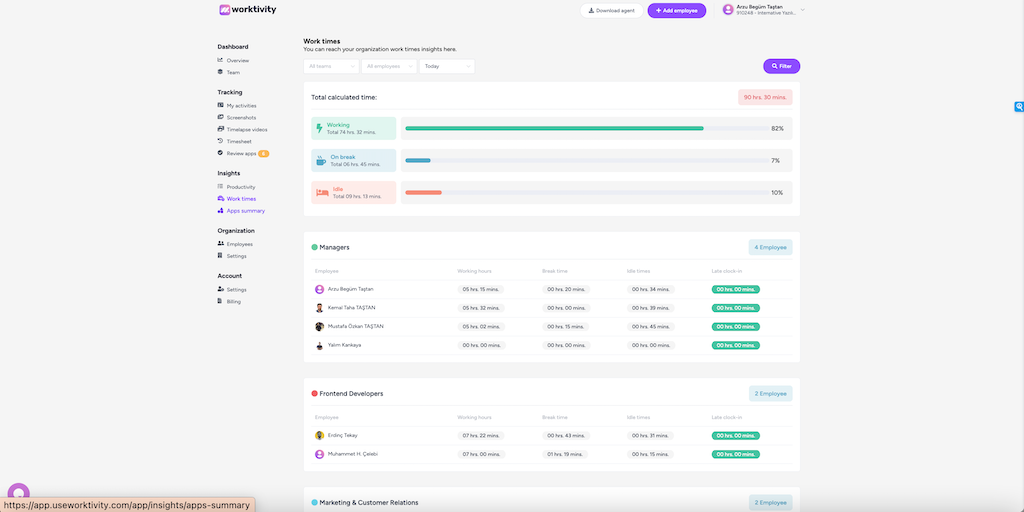The height and width of the screenshot is (512, 1024).
Task: Select the Arzu Begüm Taştan employee row
Action: (x=350, y=289)
